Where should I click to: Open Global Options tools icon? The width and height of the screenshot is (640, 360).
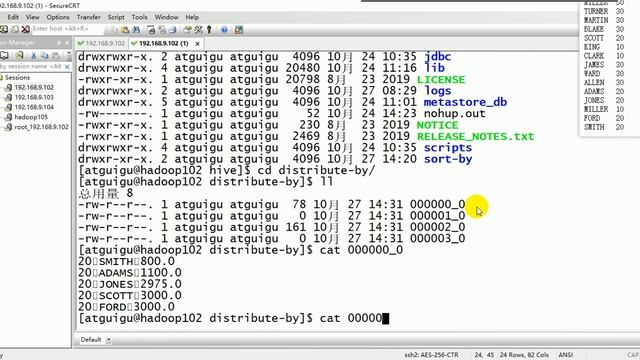coord(198,29)
